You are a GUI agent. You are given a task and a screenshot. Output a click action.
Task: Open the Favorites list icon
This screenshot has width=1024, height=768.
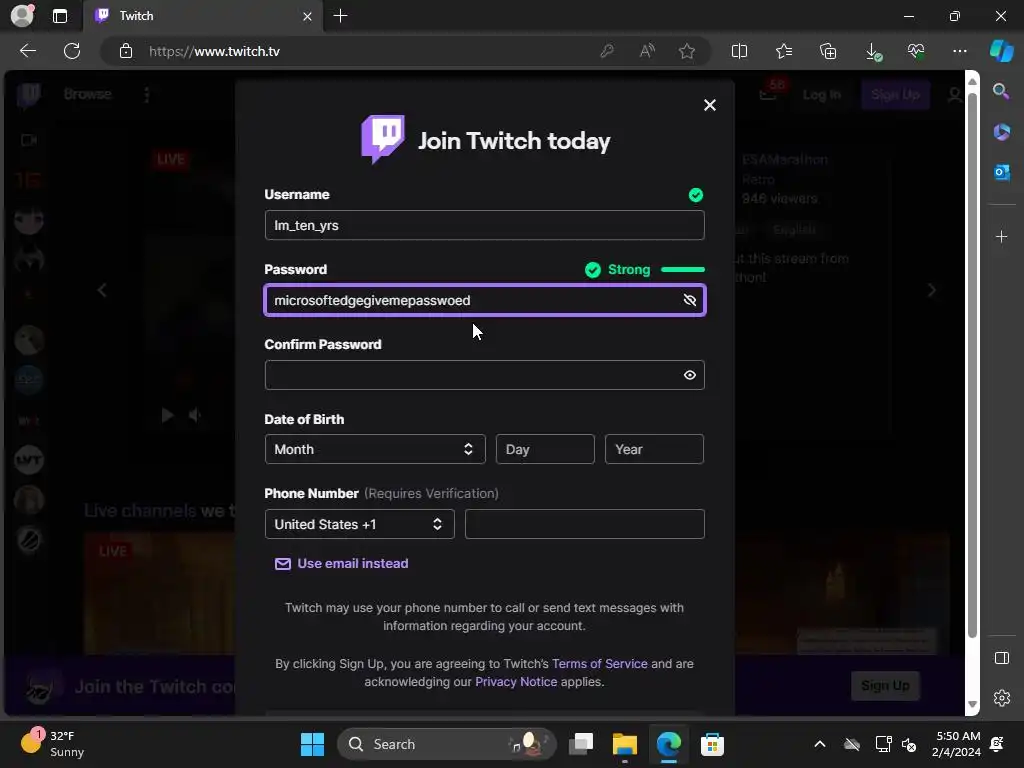[x=784, y=51]
